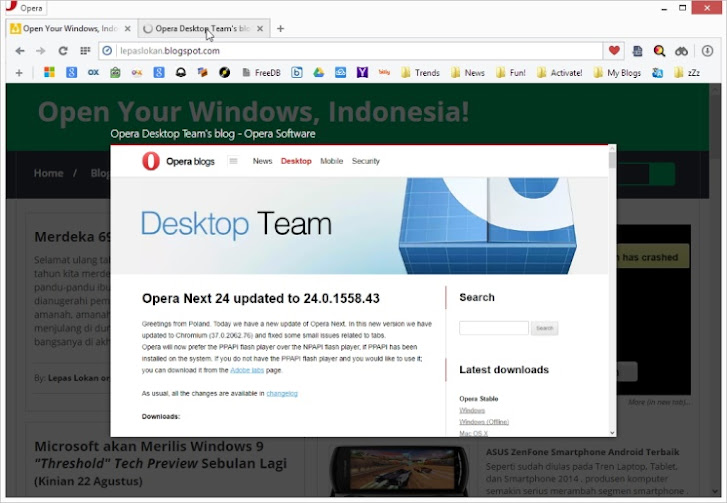Image resolution: width=727 pixels, height=503 pixels.
Task: Close the Opera Desktop Team's blog tab
Action: tap(260, 29)
